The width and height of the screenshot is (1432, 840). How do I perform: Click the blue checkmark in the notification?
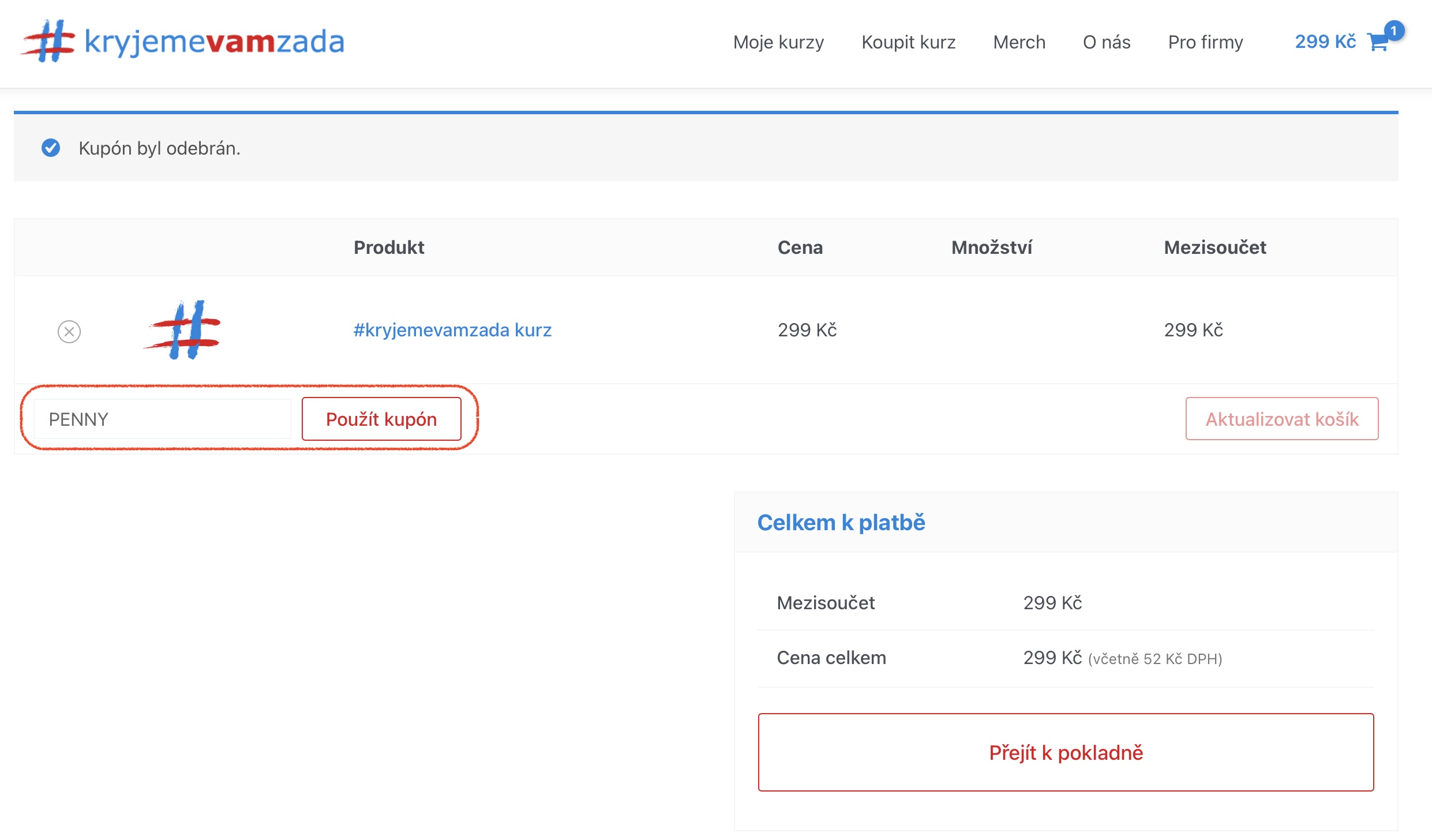click(52, 148)
